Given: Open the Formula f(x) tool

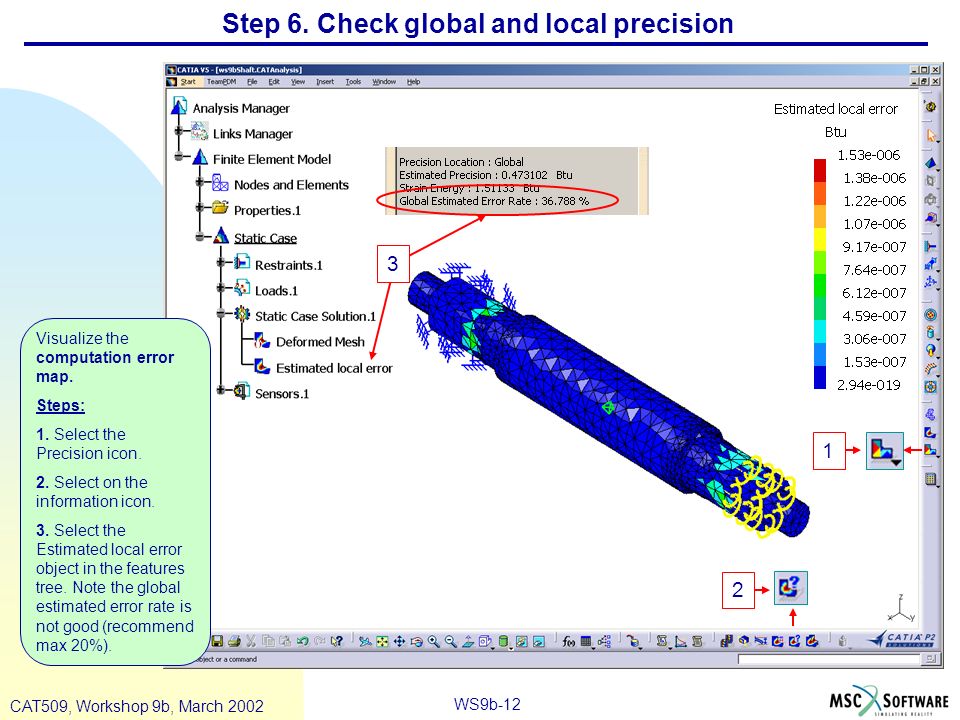Looking at the screenshot, I should pyautogui.click(x=568, y=641).
